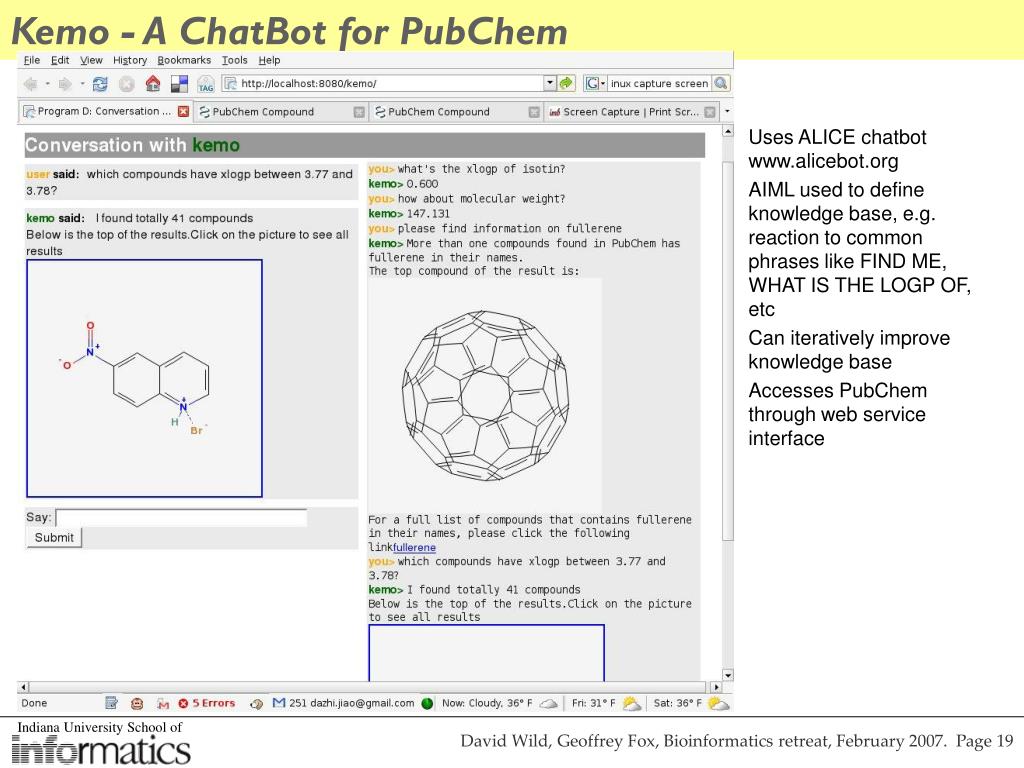Screen dimensions: 1024x768
Task: Open the Forward button history dropdown
Action: coord(82,84)
